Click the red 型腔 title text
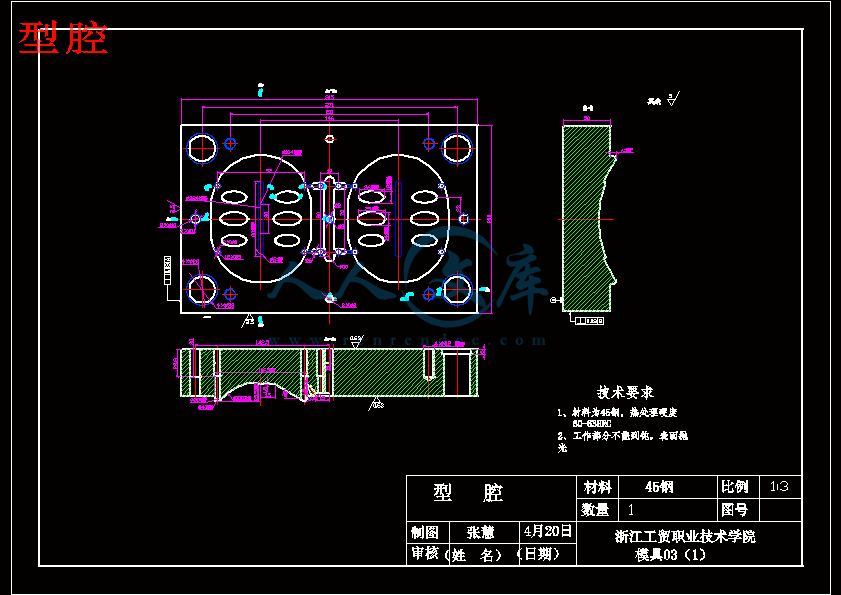The width and height of the screenshot is (841, 595). [62, 39]
